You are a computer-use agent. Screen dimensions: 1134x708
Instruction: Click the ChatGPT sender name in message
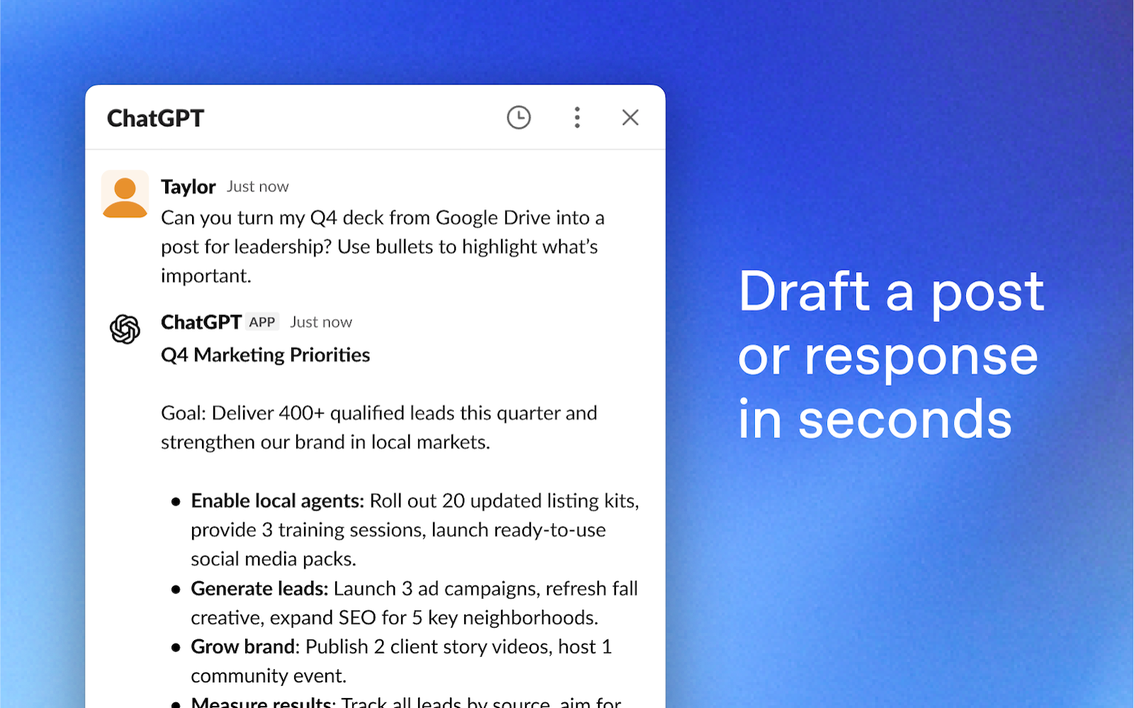click(x=201, y=322)
